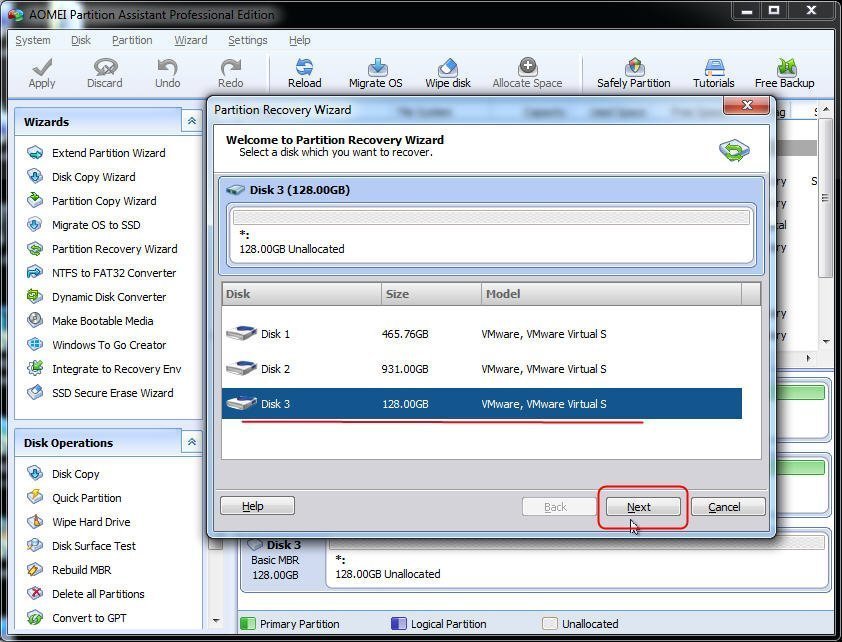Screen dimensions: 842x642
Task: Open the Help menu
Action: 300,40
